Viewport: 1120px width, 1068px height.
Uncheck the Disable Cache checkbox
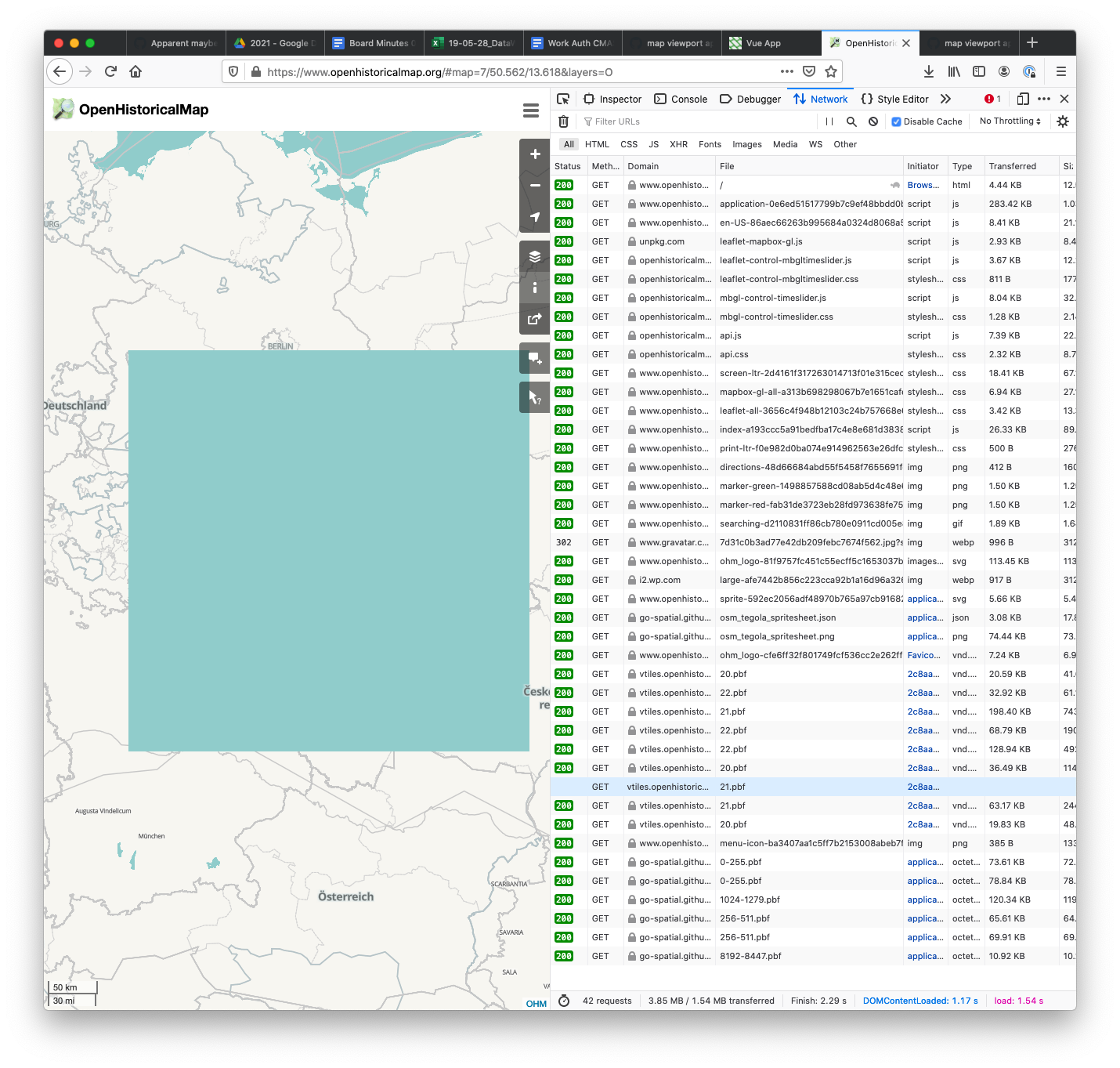[896, 121]
